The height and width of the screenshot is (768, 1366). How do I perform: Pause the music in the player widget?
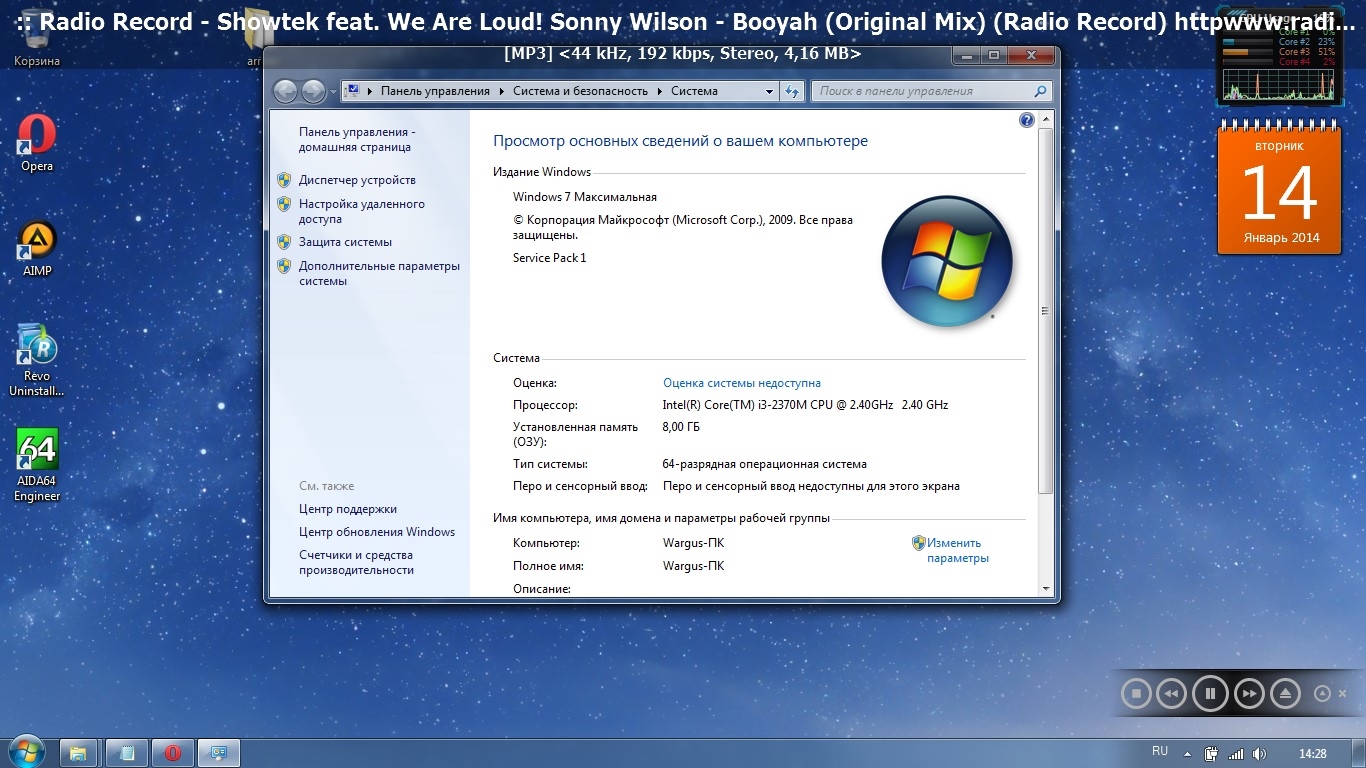point(1210,693)
